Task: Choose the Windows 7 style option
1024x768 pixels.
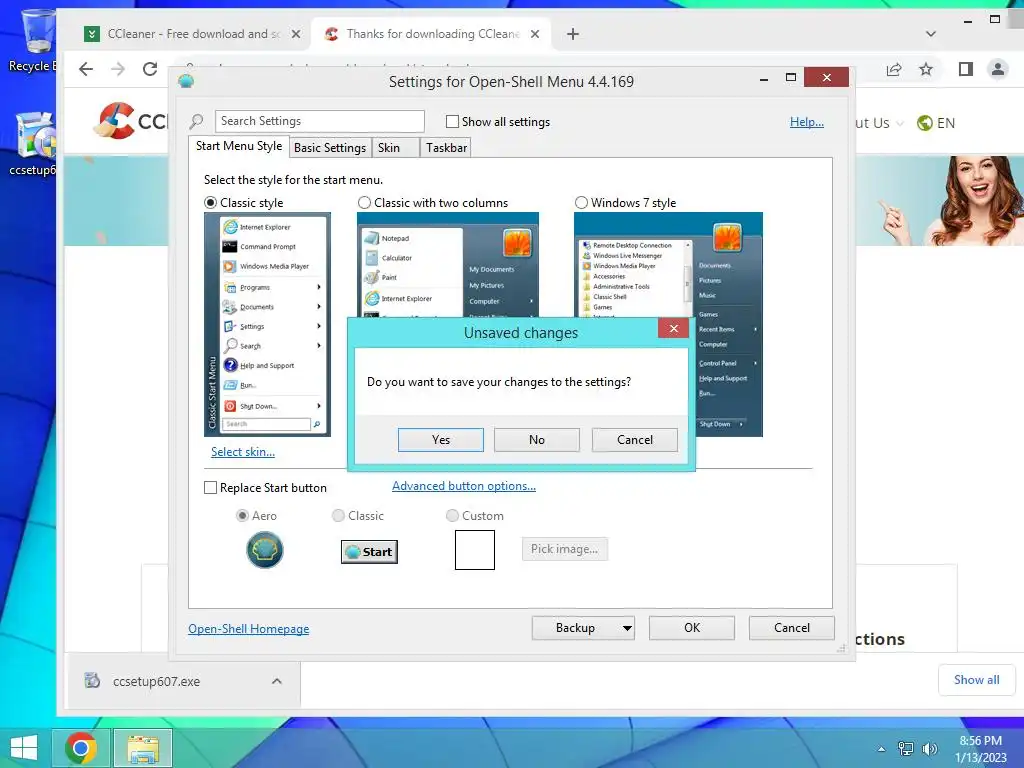Action: pos(581,202)
